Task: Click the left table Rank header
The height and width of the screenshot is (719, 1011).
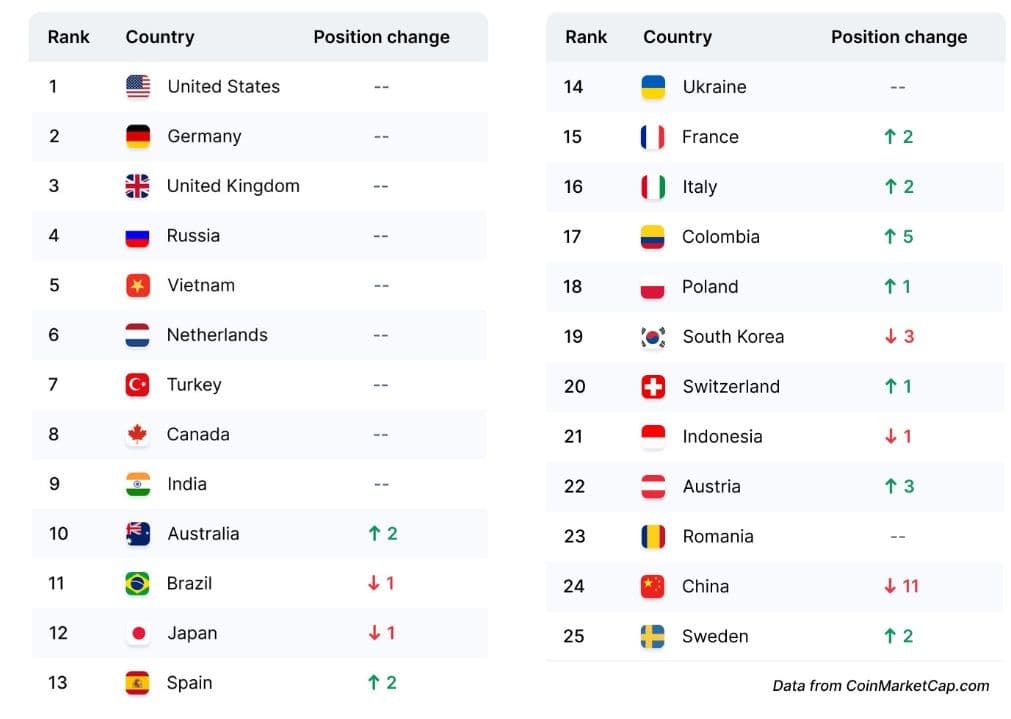Action: pos(68,37)
